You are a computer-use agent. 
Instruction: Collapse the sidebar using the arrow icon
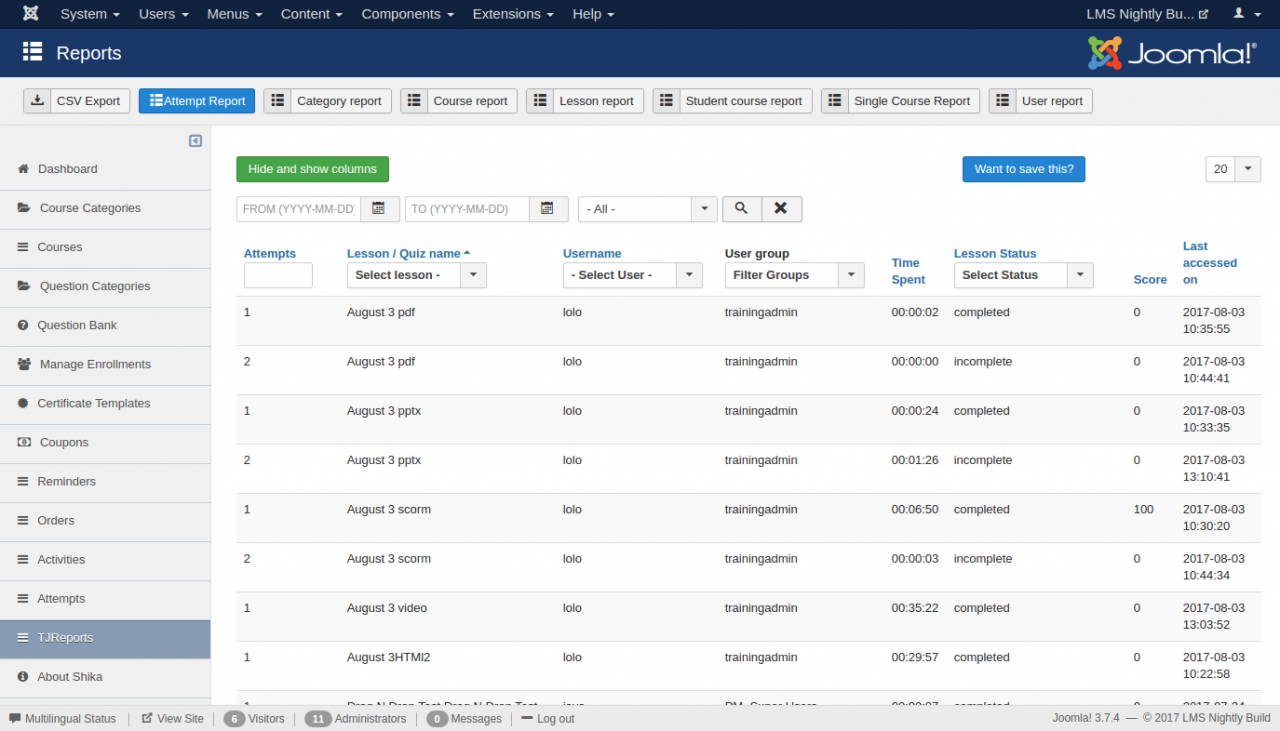coord(195,141)
